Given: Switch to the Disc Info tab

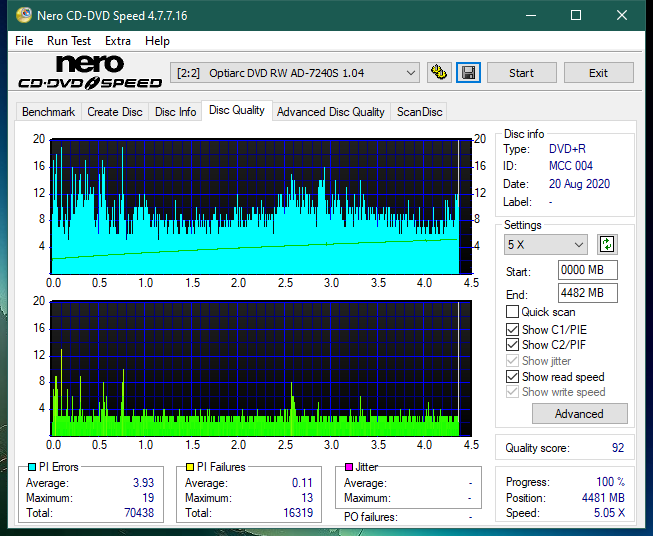Looking at the screenshot, I should (x=175, y=112).
